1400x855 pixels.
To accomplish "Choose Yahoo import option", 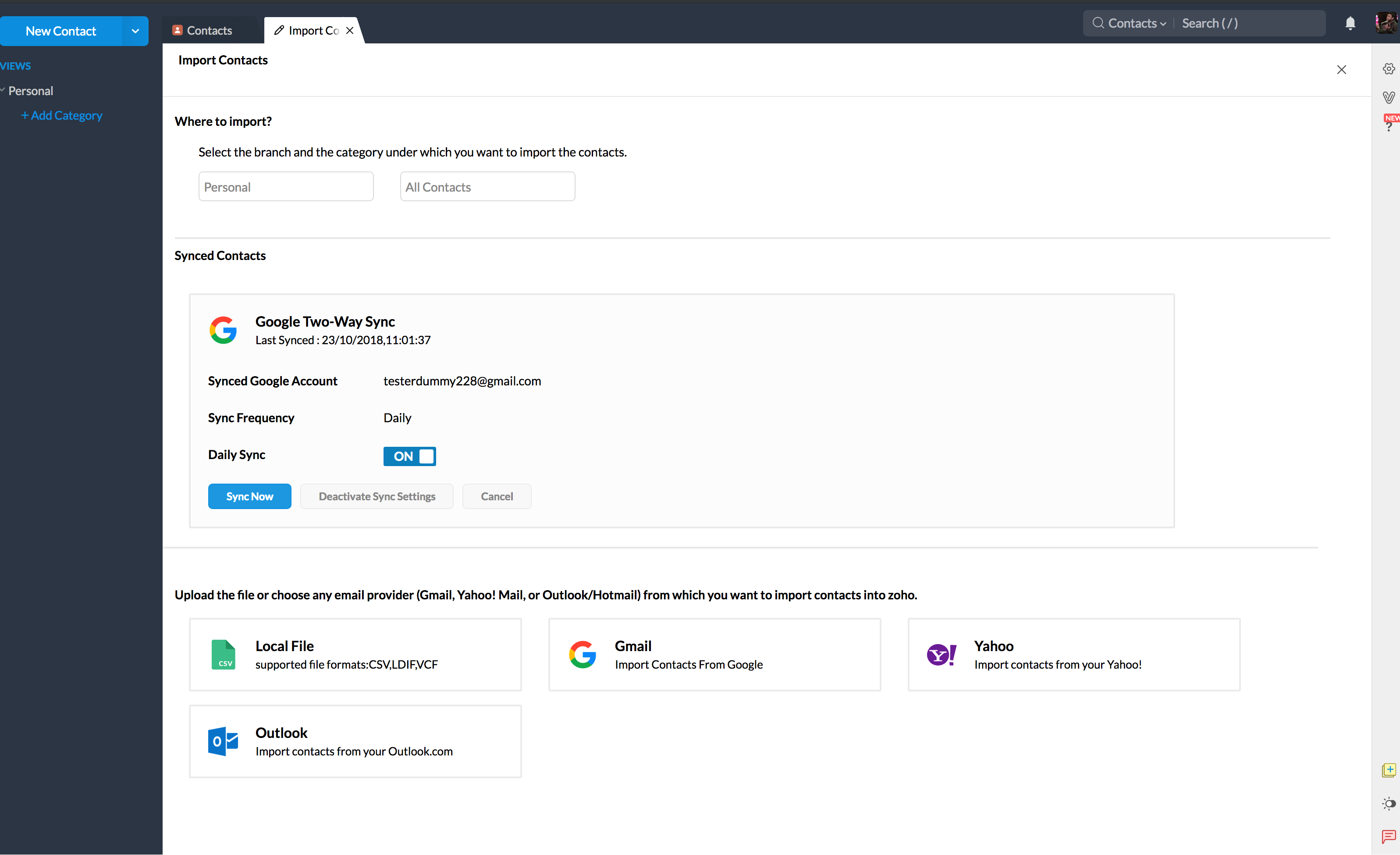I will [1074, 654].
